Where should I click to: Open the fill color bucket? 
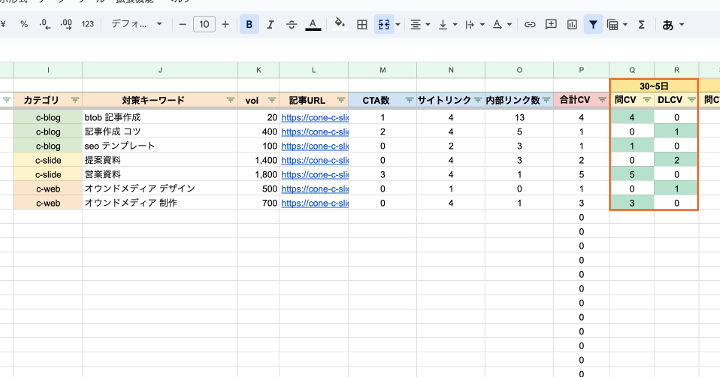coord(340,24)
